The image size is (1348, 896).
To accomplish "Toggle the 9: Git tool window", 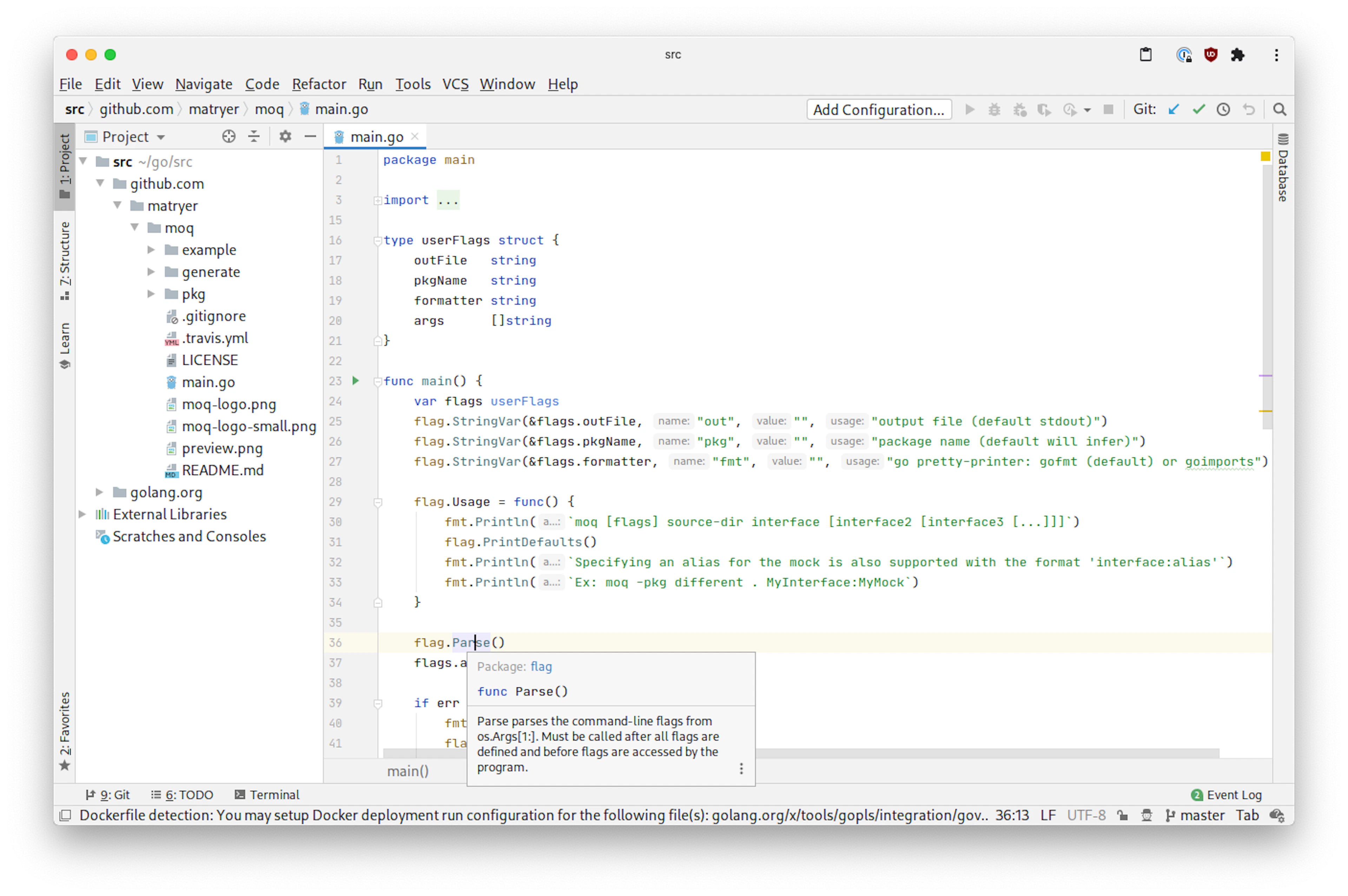I will 107,795.
